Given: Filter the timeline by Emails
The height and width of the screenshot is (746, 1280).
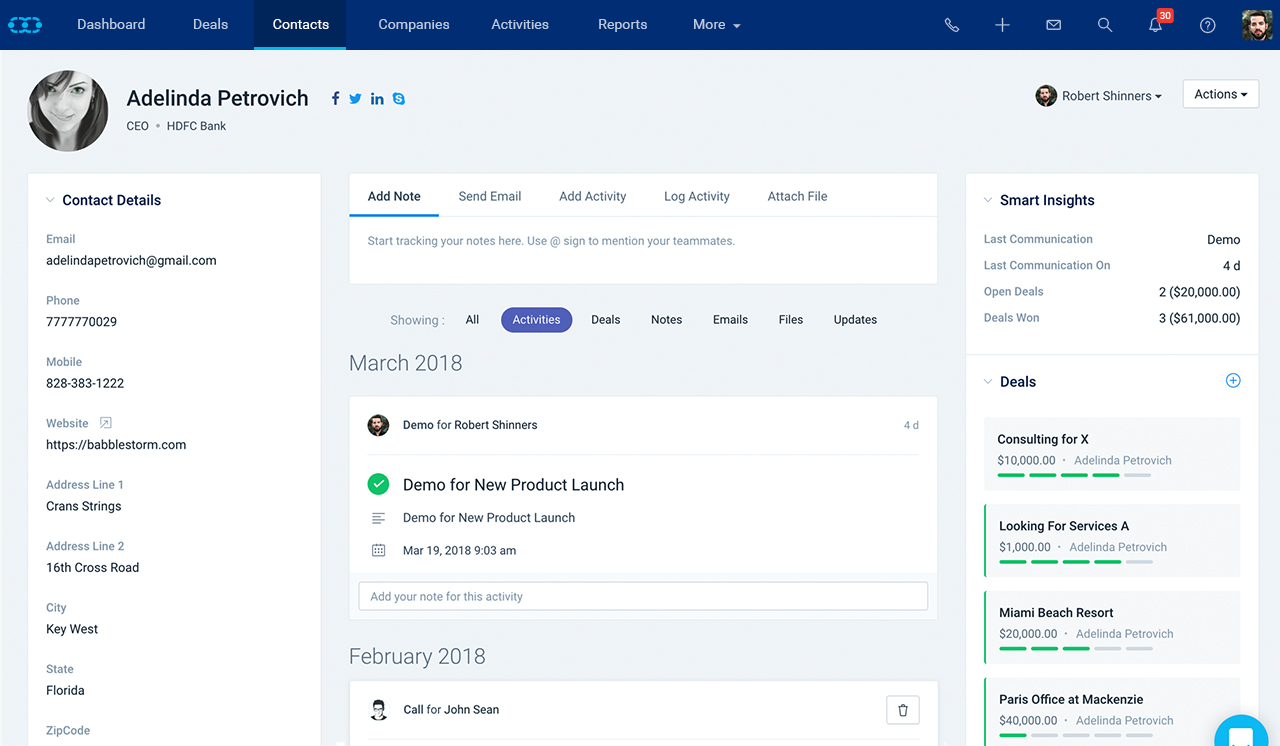Looking at the screenshot, I should (x=730, y=320).
